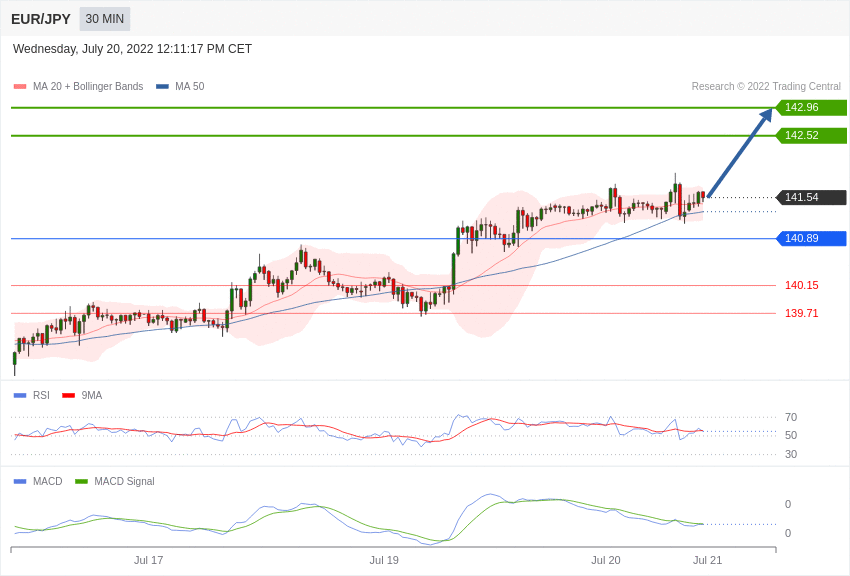Click the Jul 19 date axis label

(384, 560)
